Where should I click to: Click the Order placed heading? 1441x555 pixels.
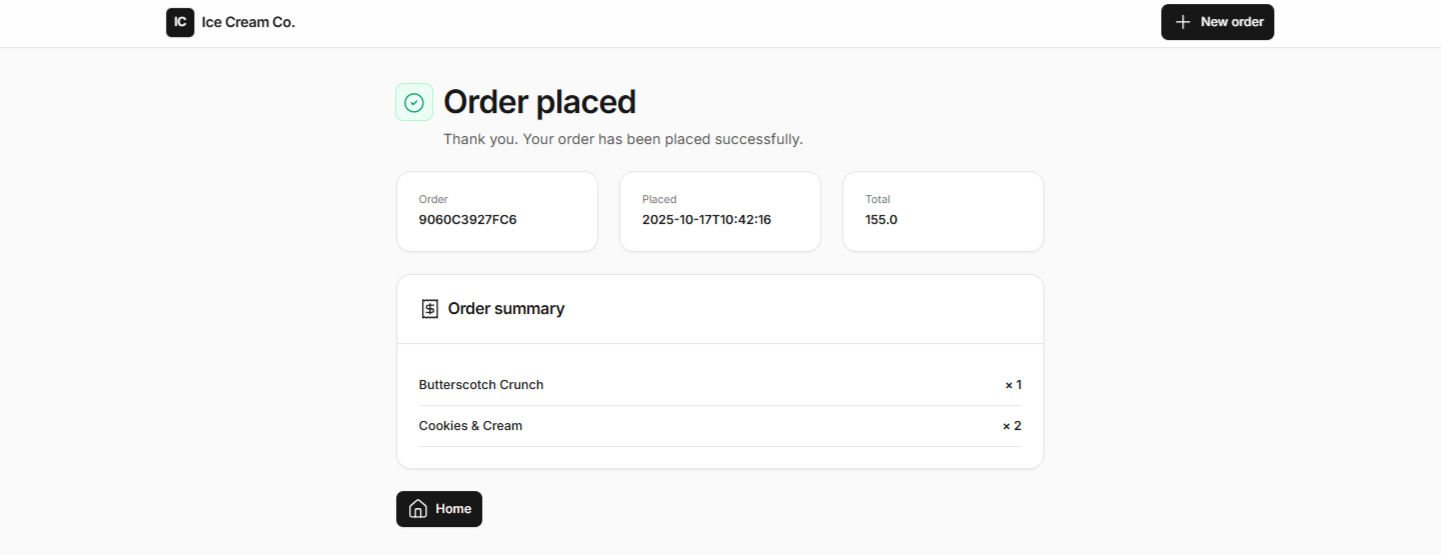[x=539, y=102]
